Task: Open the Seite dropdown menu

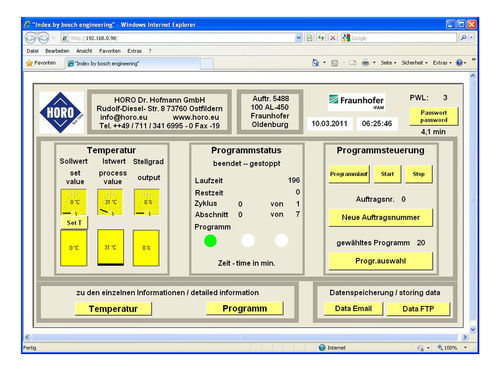Action: 389,63
